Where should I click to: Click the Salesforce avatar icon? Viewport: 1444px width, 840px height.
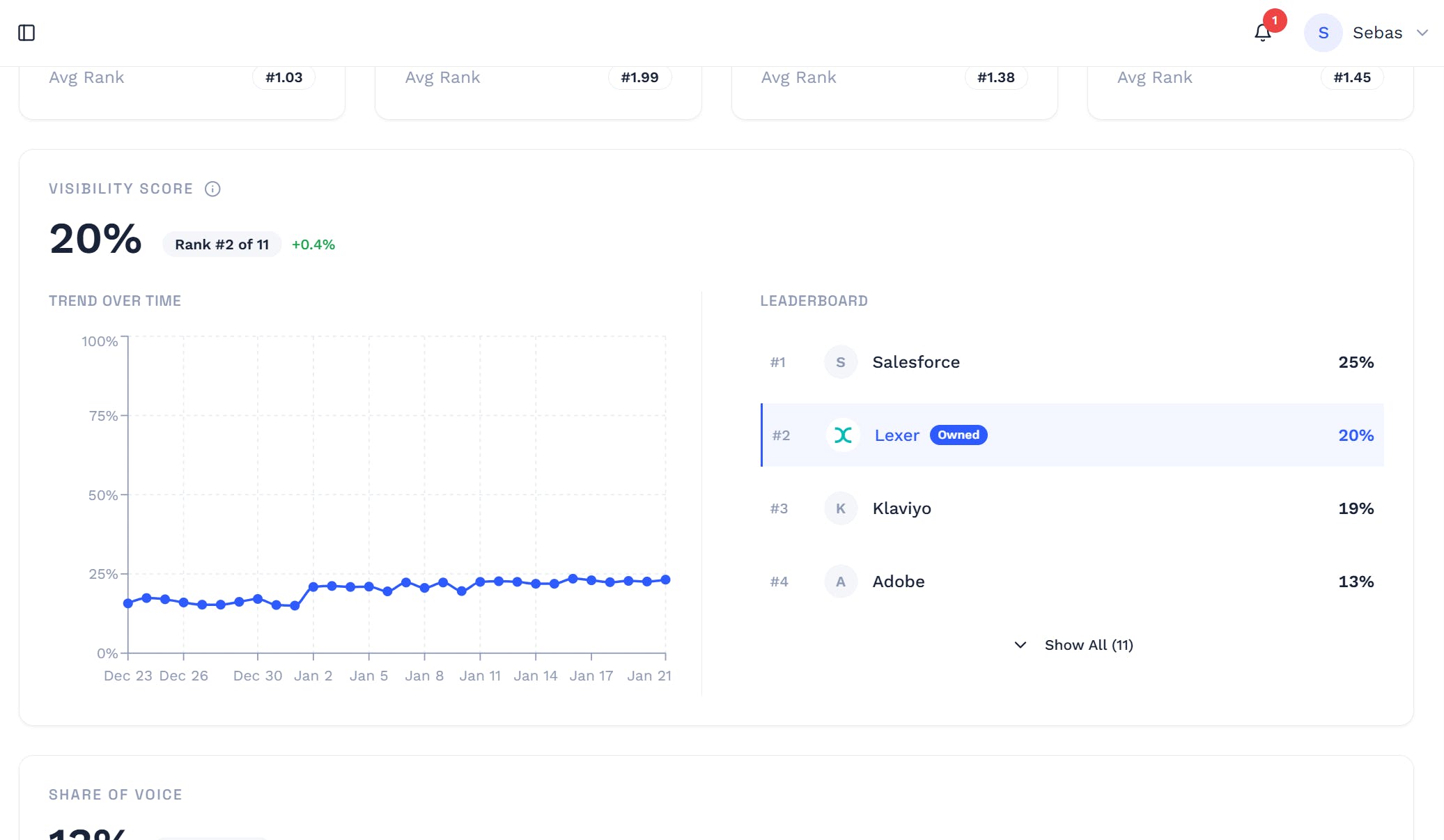[x=841, y=362]
